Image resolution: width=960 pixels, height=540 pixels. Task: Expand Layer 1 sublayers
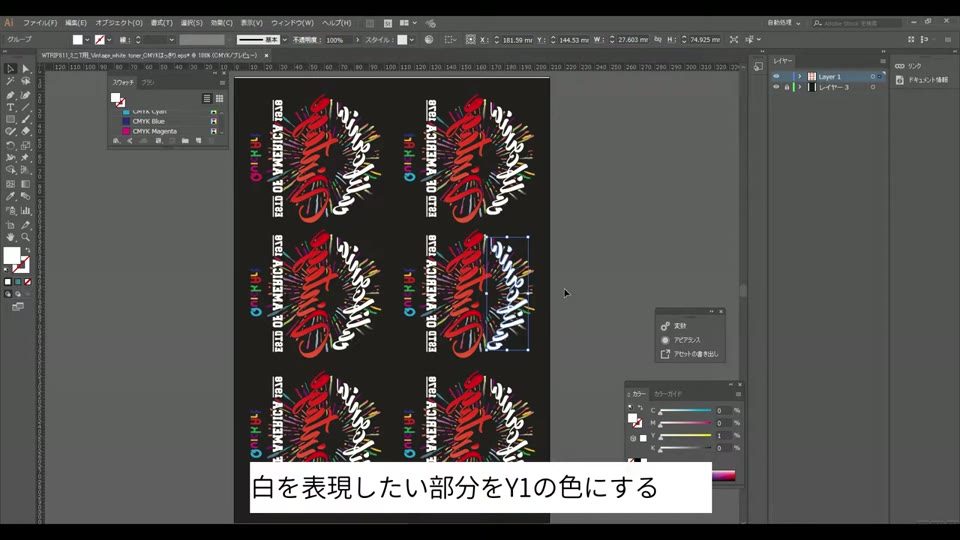pos(799,77)
